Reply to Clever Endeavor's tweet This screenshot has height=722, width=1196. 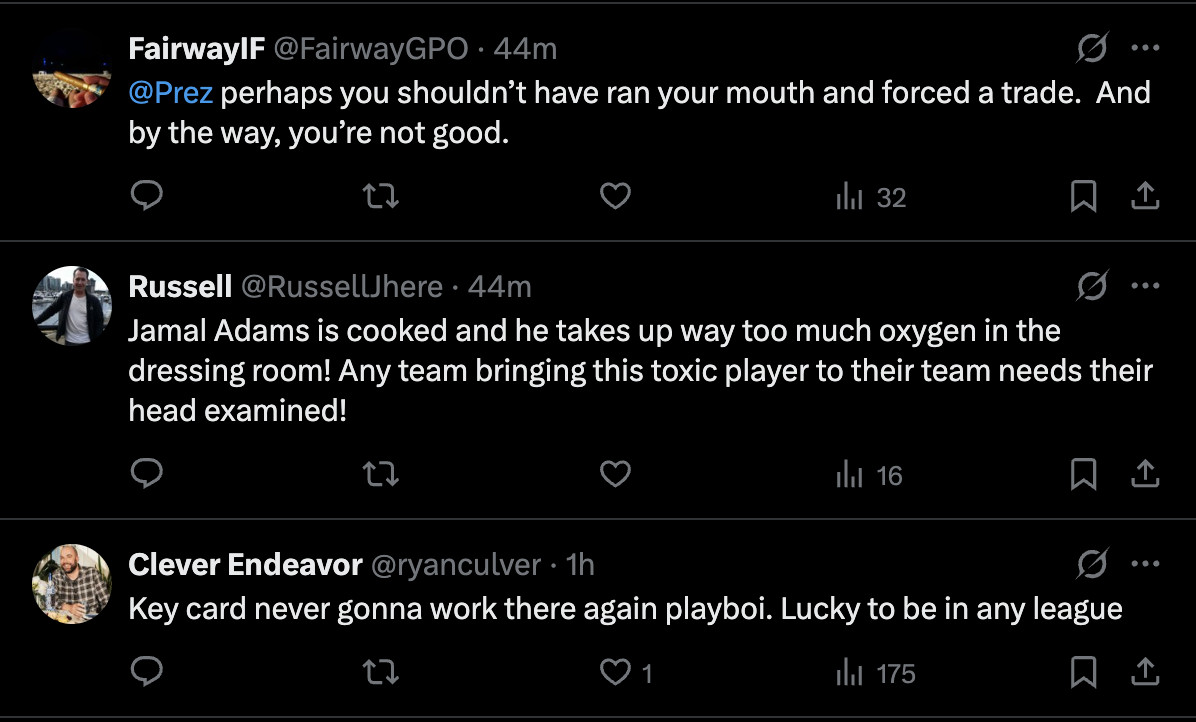pyautogui.click(x=147, y=673)
